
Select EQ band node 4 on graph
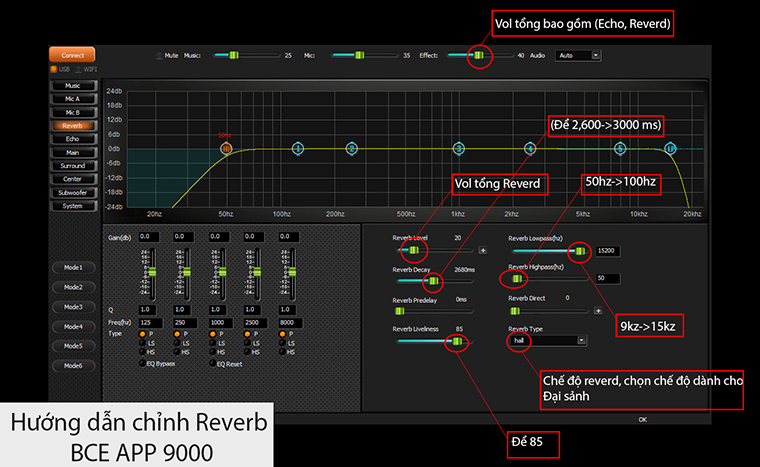click(x=530, y=148)
